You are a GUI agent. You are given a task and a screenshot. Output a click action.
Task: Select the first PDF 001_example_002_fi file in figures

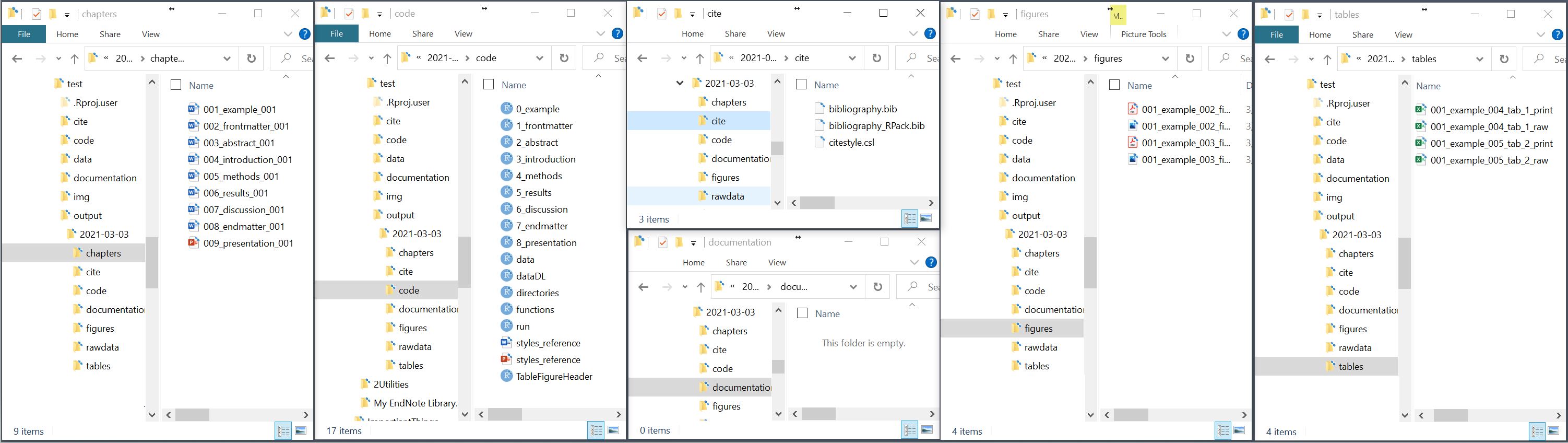(x=1179, y=110)
